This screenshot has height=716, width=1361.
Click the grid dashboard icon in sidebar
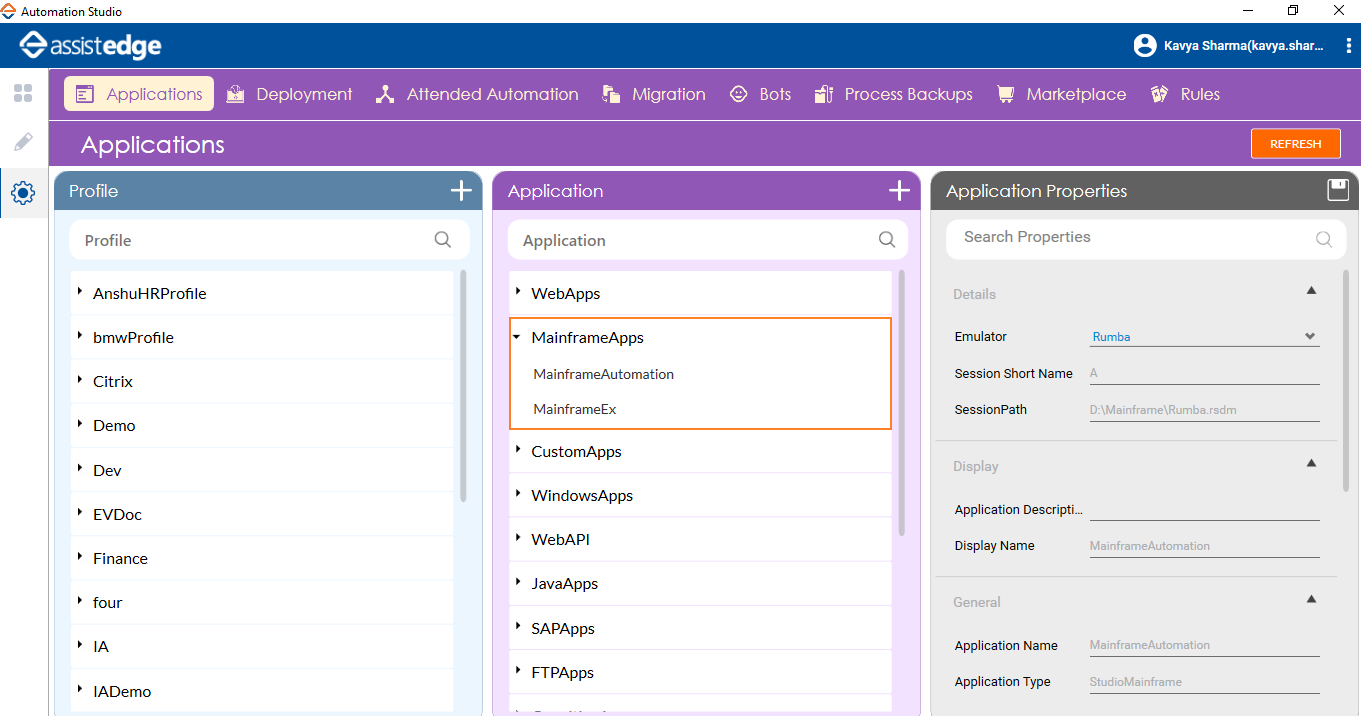point(22,93)
